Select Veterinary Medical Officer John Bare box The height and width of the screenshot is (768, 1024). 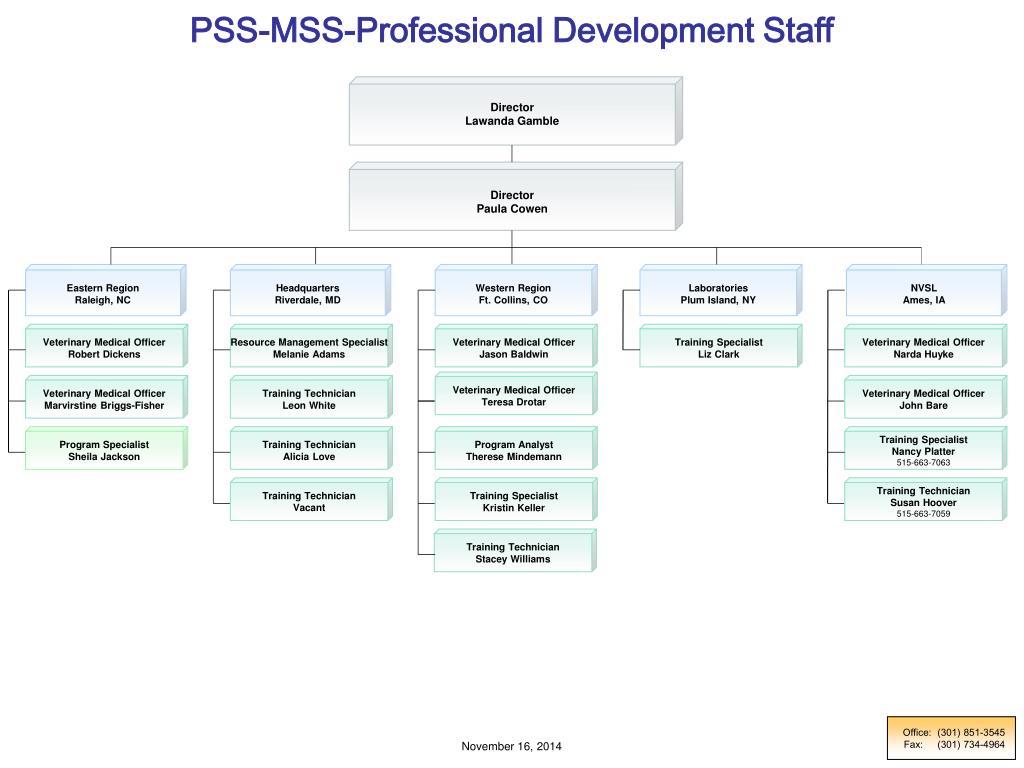coord(926,397)
